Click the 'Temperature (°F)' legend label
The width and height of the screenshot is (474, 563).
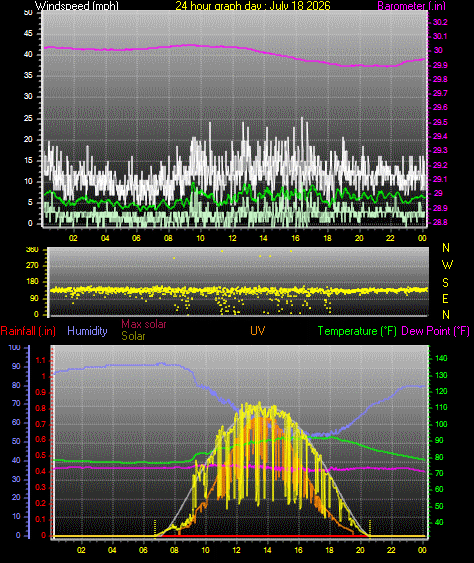357,331
